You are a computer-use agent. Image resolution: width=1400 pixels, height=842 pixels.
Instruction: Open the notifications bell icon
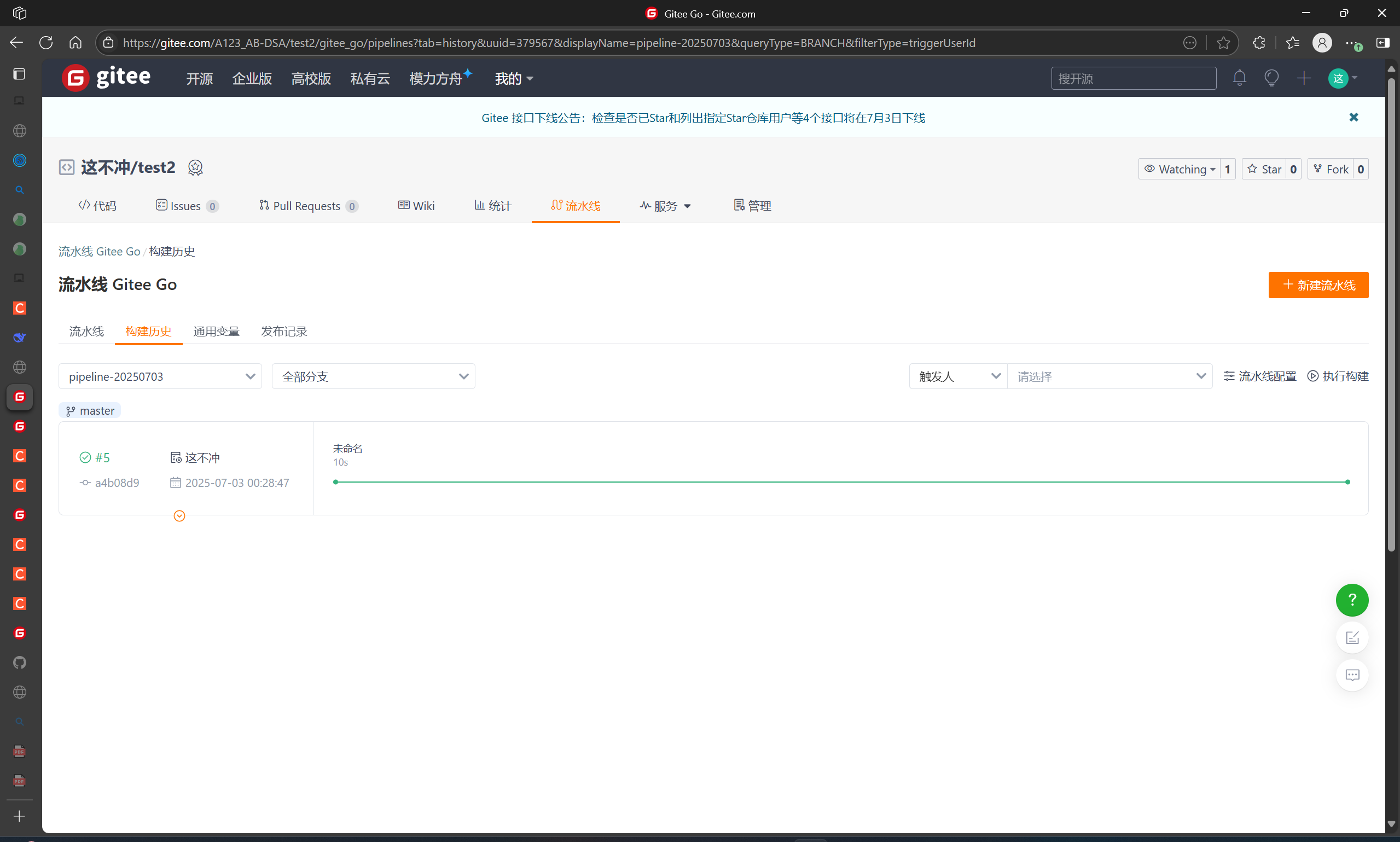click(1239, 78)
